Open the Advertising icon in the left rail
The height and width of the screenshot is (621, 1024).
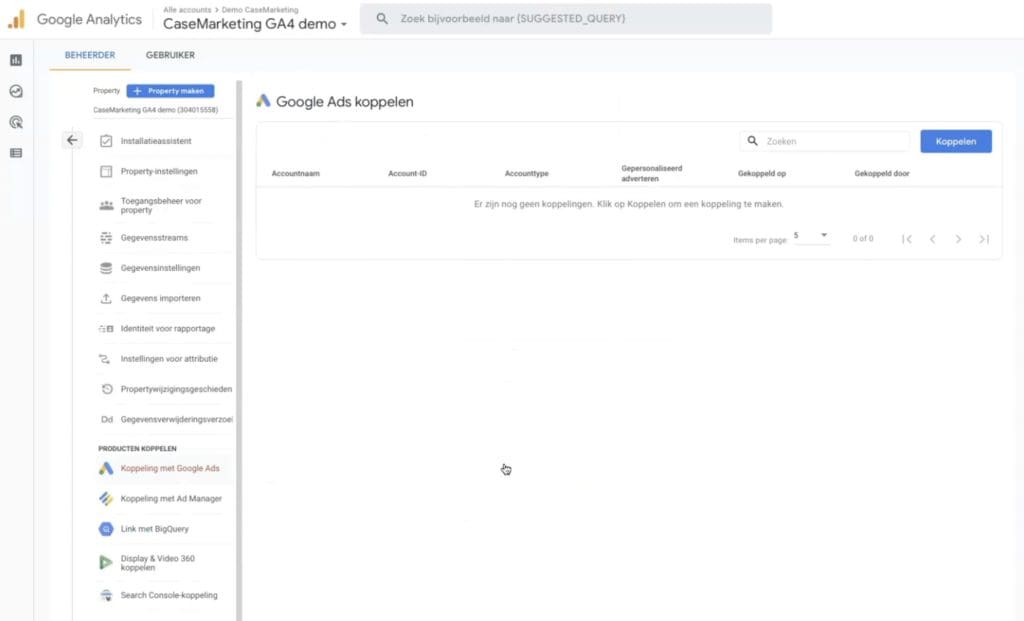[x=16, y=122]
